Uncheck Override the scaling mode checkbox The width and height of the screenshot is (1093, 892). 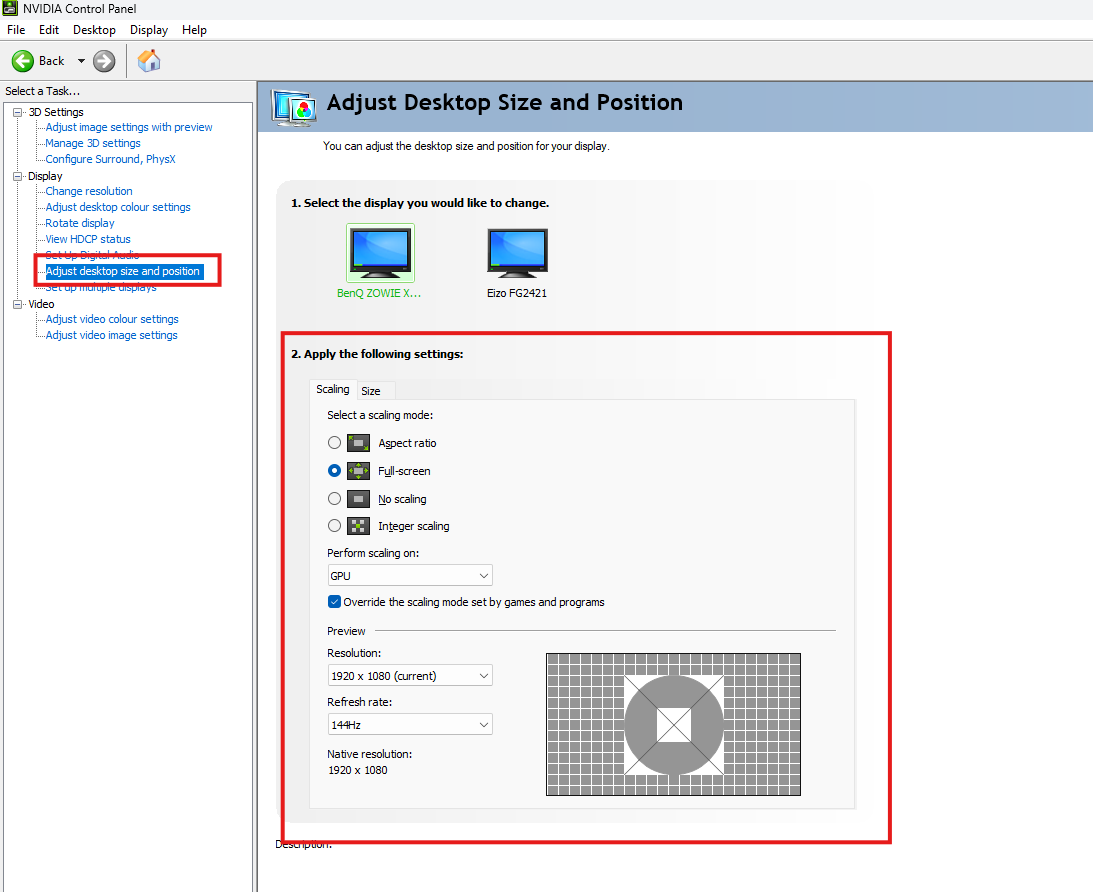[335, 601]
